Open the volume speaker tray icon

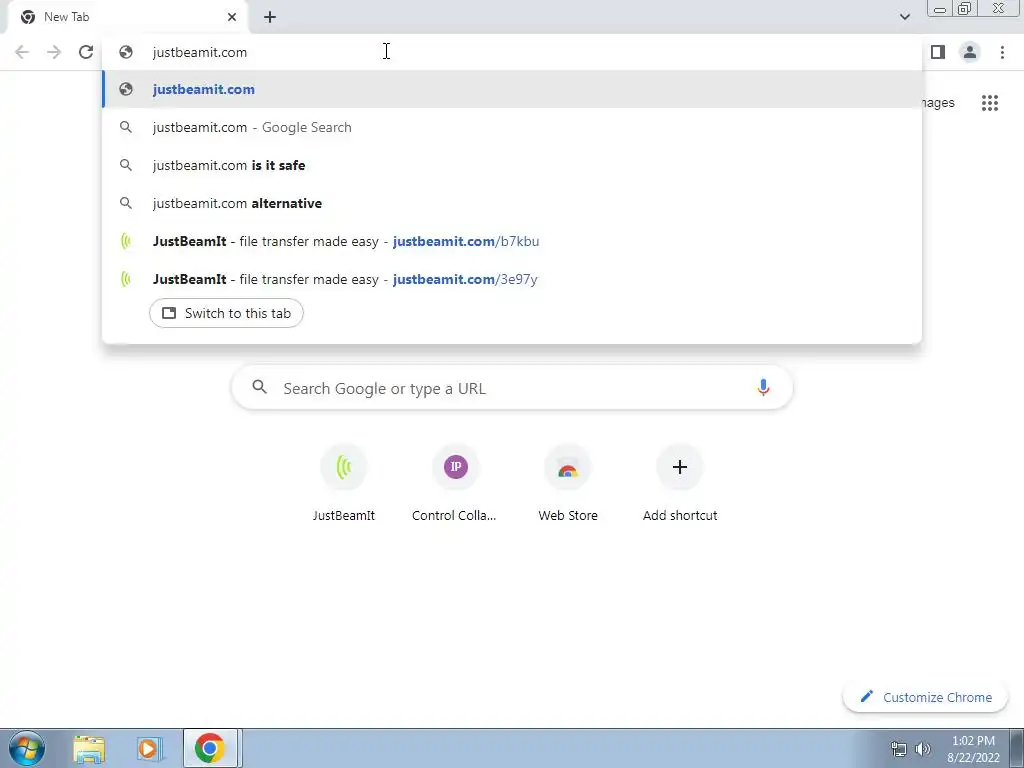923,749
